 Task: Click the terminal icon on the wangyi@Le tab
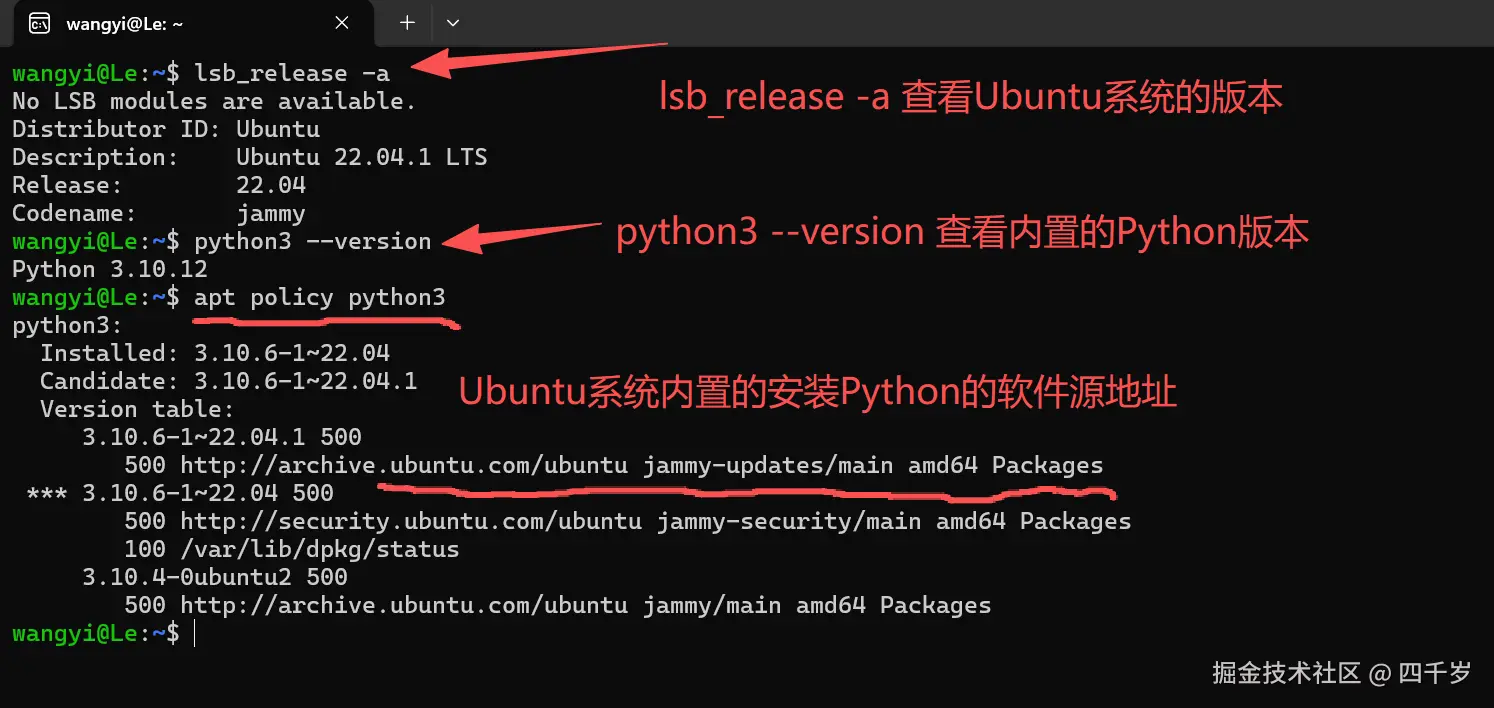tap(37, 22)
